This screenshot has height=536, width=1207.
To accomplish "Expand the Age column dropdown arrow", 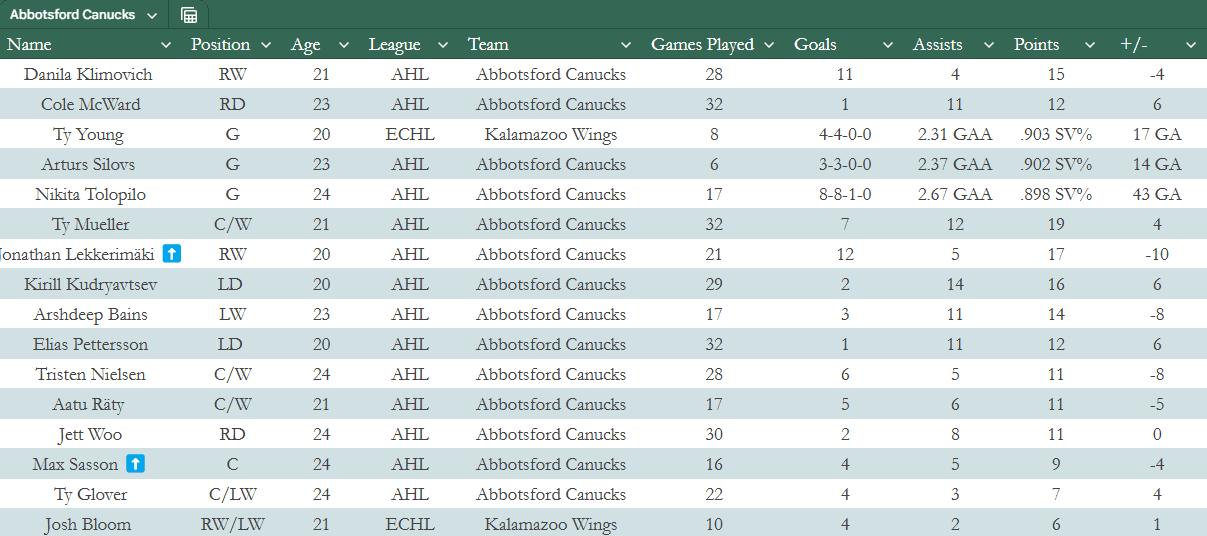I will pos(344,45).
